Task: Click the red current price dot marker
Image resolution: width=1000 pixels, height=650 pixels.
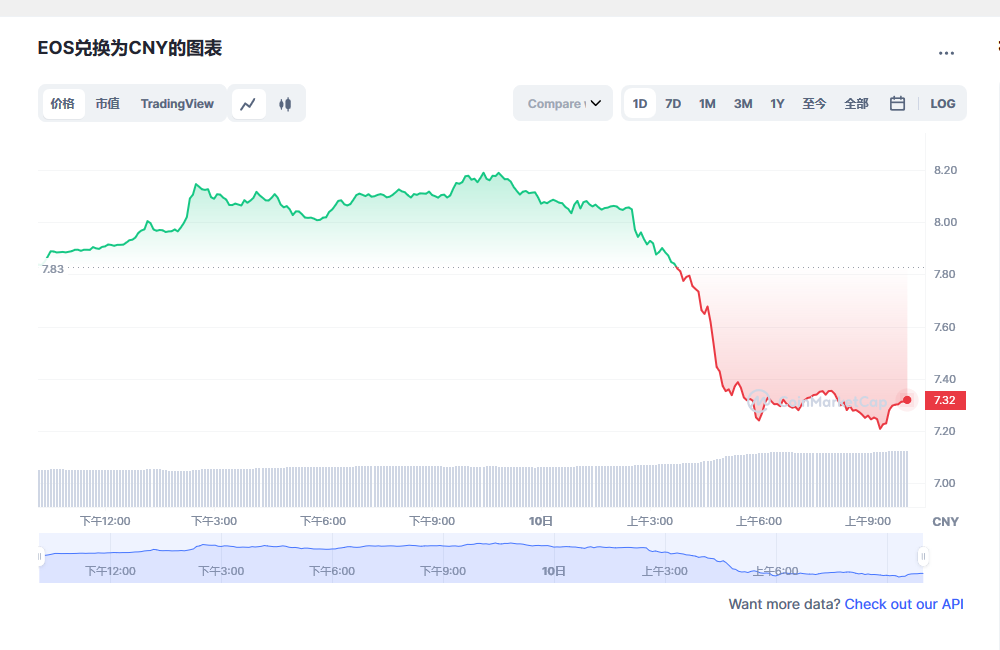Action: click(x=905, y=400)
